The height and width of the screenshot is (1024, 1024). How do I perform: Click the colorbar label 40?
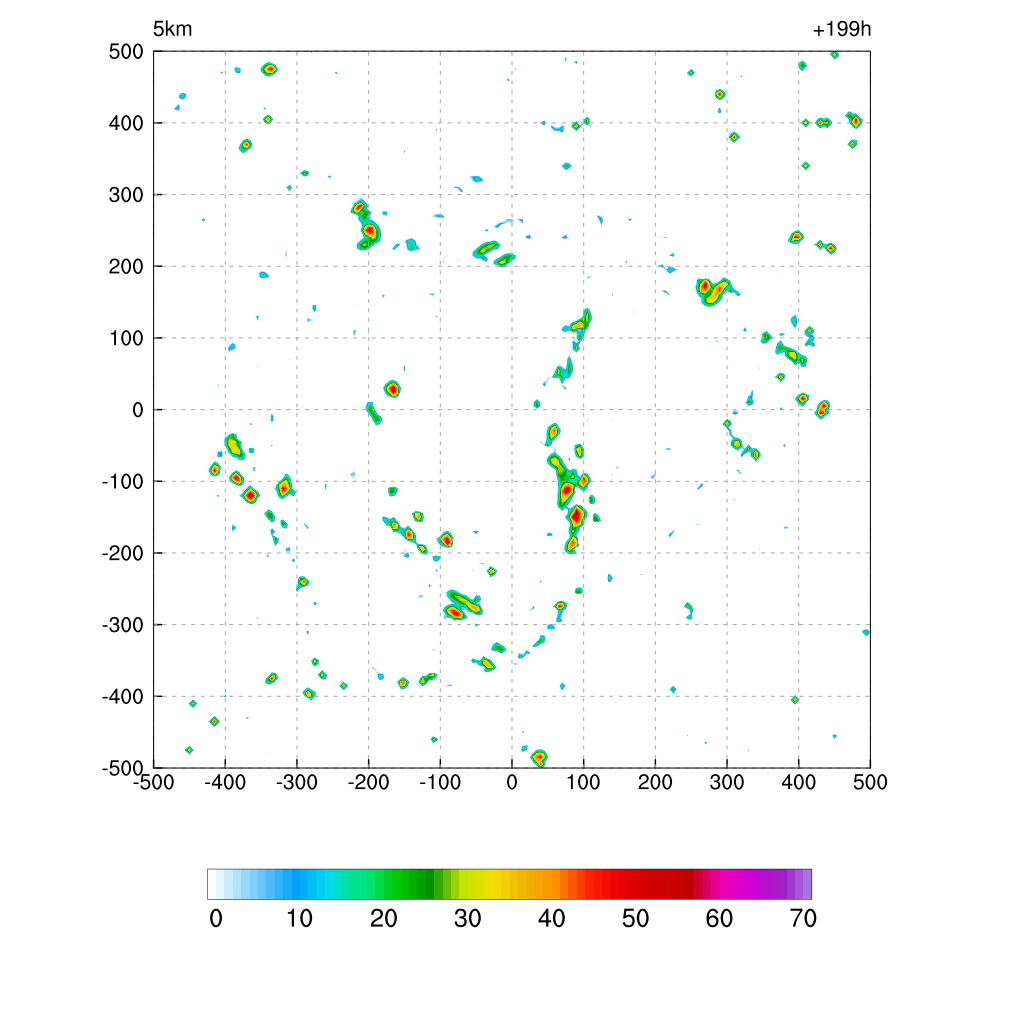click(x=552, y=919)
